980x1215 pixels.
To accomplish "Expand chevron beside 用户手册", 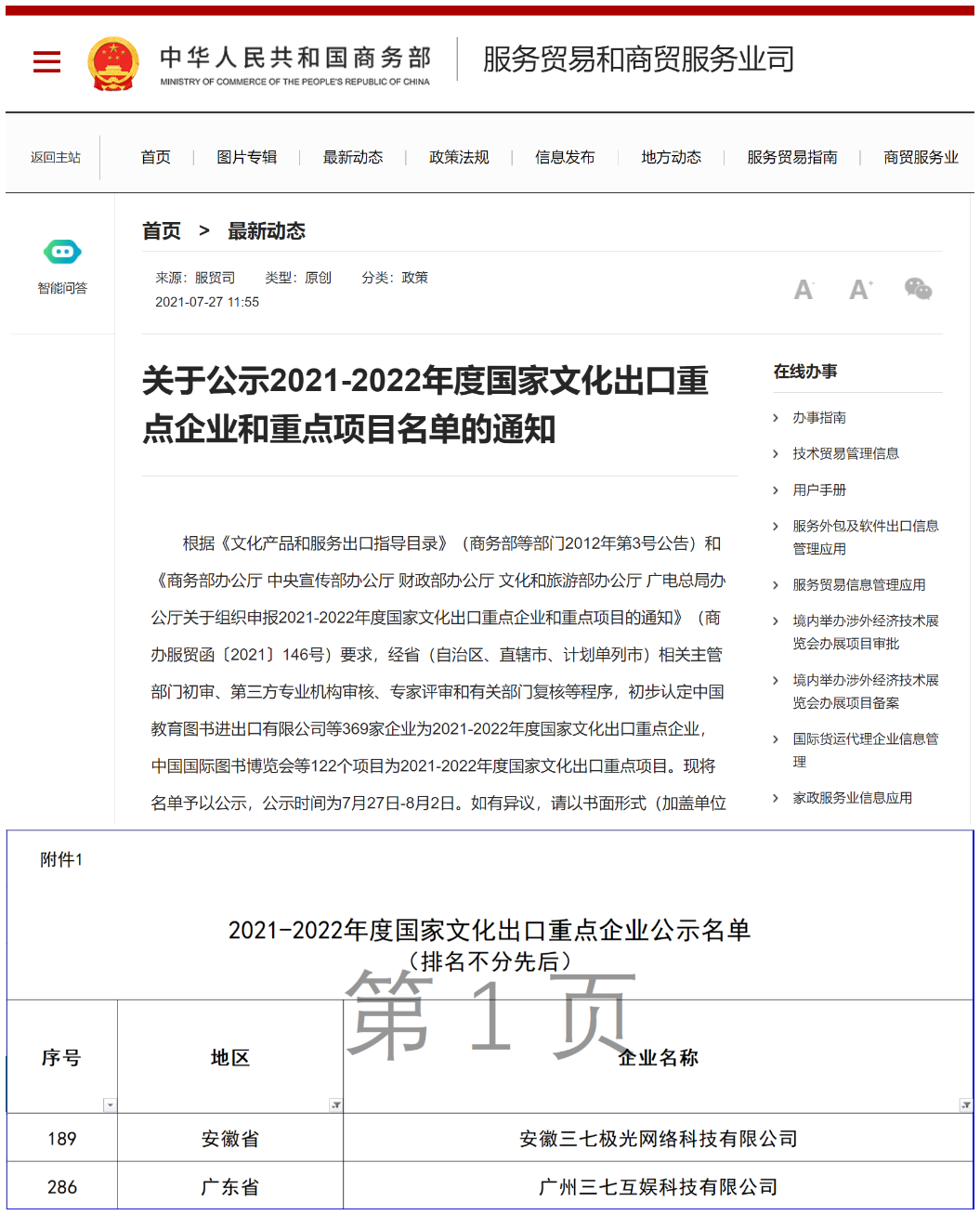I will (776, 490).
